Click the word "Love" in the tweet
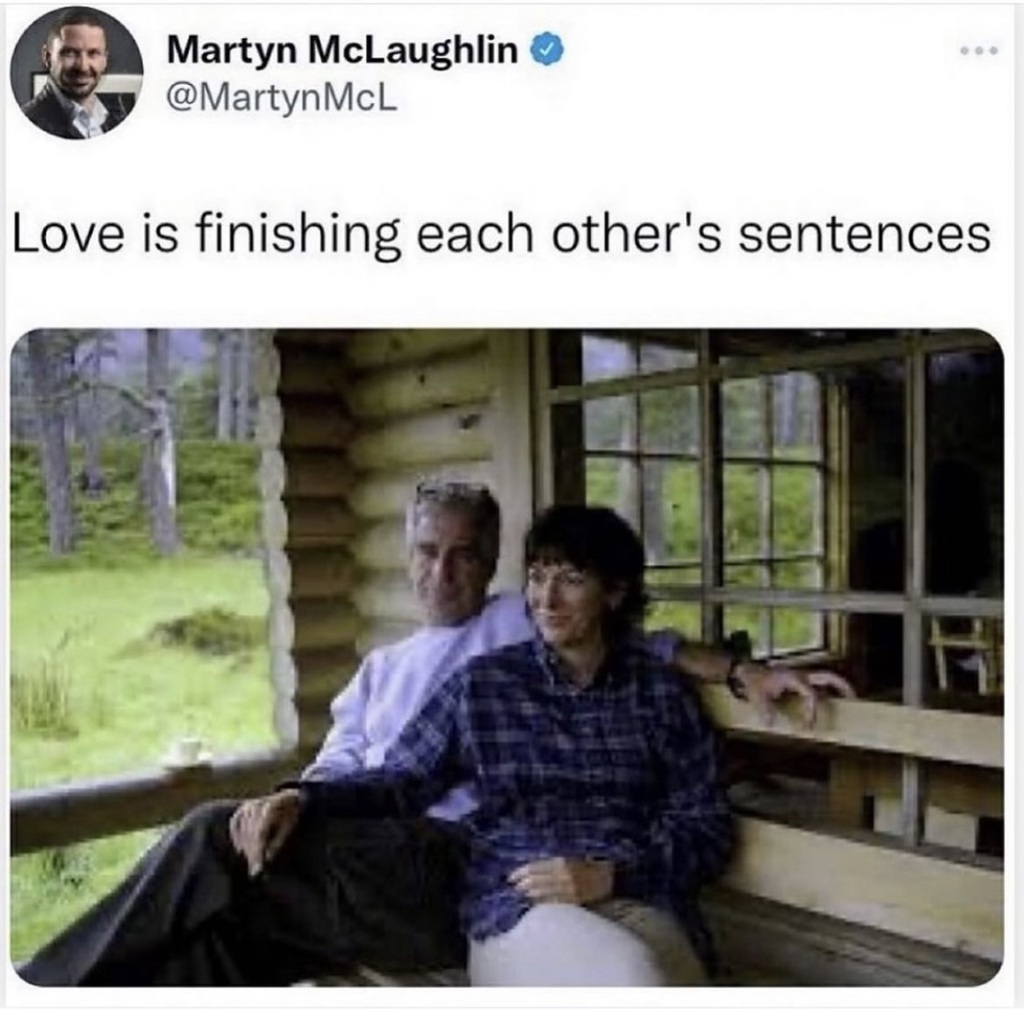Screen dimensions: 1024x1010 click(68, 235)
